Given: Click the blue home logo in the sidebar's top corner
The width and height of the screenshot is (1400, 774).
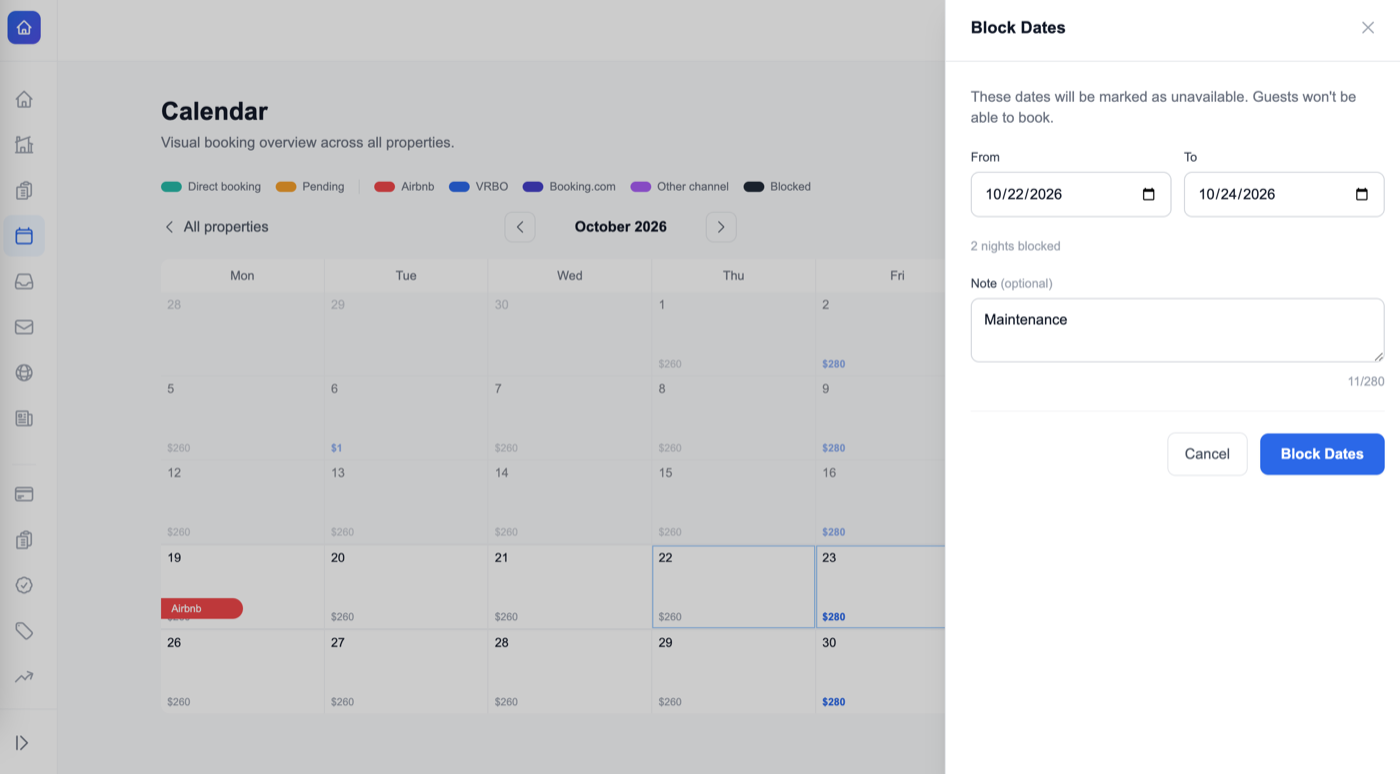Looking at the screenshot, I should [x=24, y=28].
